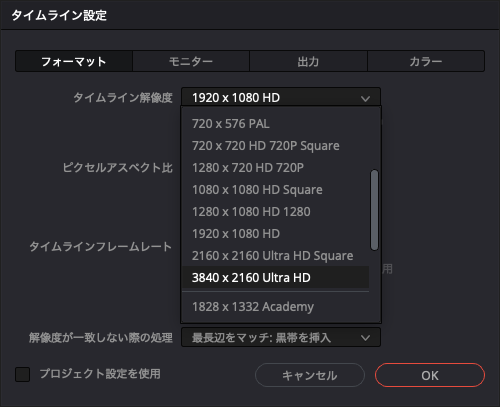
Task: Open the カラー tab
Action: [x=426, y=61]
